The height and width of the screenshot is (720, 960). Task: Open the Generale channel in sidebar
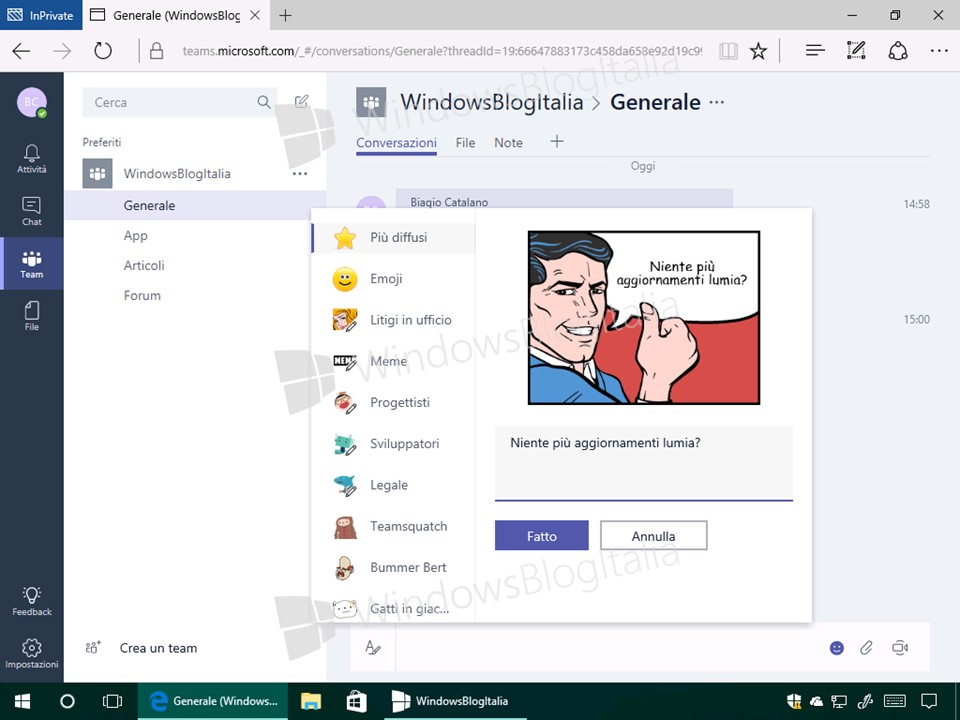195,206
